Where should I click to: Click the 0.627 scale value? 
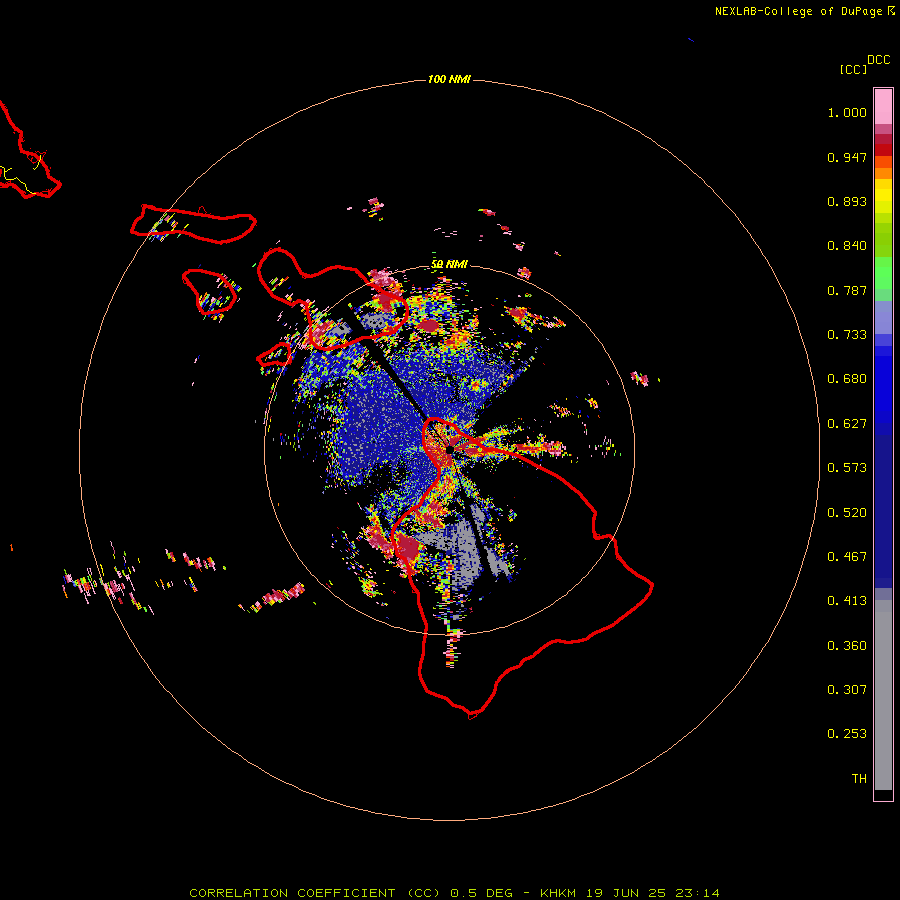847,424
